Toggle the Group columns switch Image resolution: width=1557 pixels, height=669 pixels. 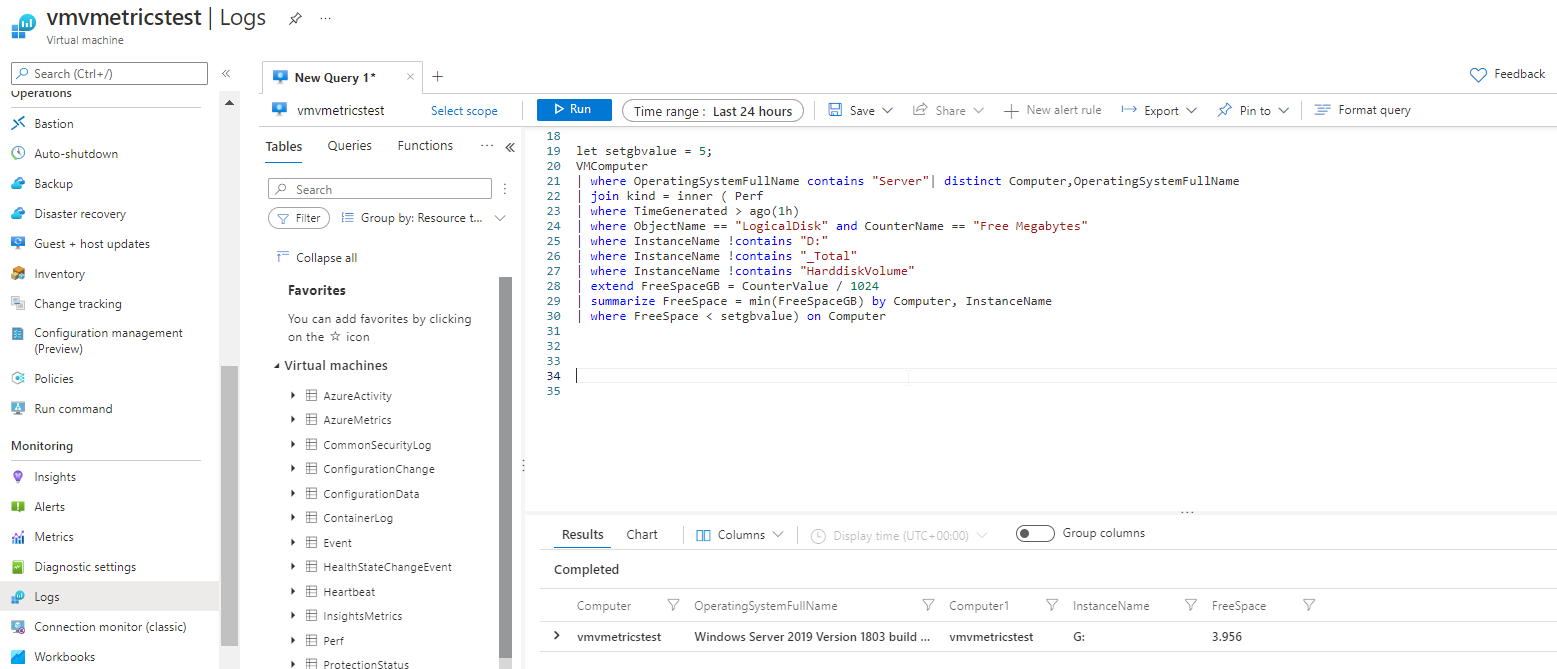click(1035, 534)
